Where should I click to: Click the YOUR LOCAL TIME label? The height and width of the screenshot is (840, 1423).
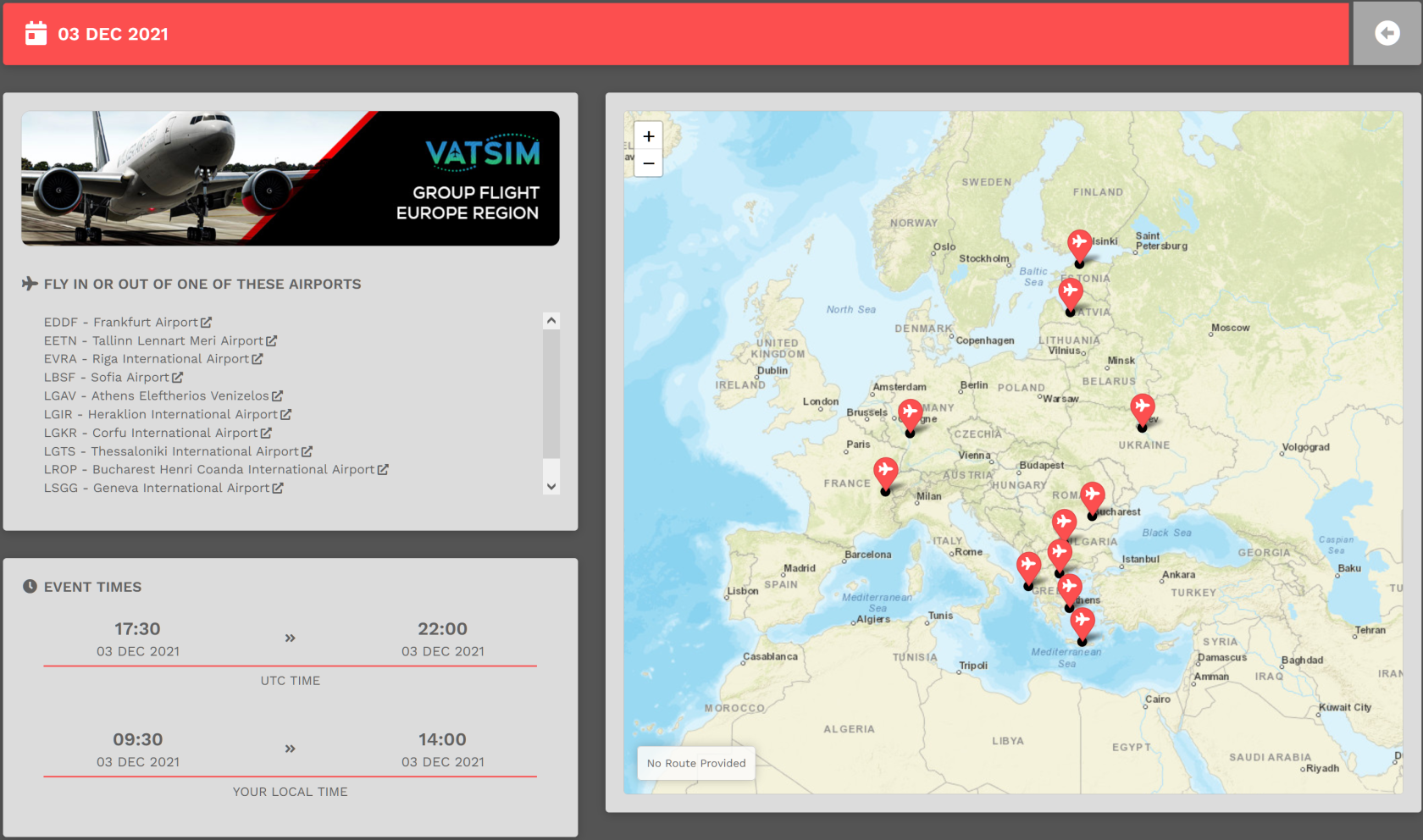click(x=291, y=792)
